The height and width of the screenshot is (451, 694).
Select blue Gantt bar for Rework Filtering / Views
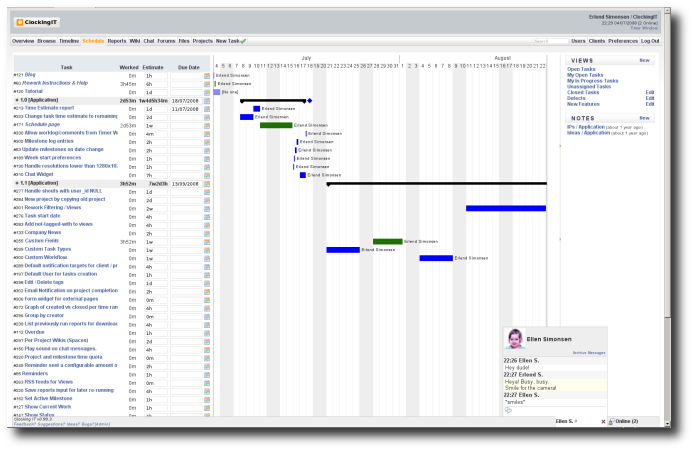pos(506,208)
